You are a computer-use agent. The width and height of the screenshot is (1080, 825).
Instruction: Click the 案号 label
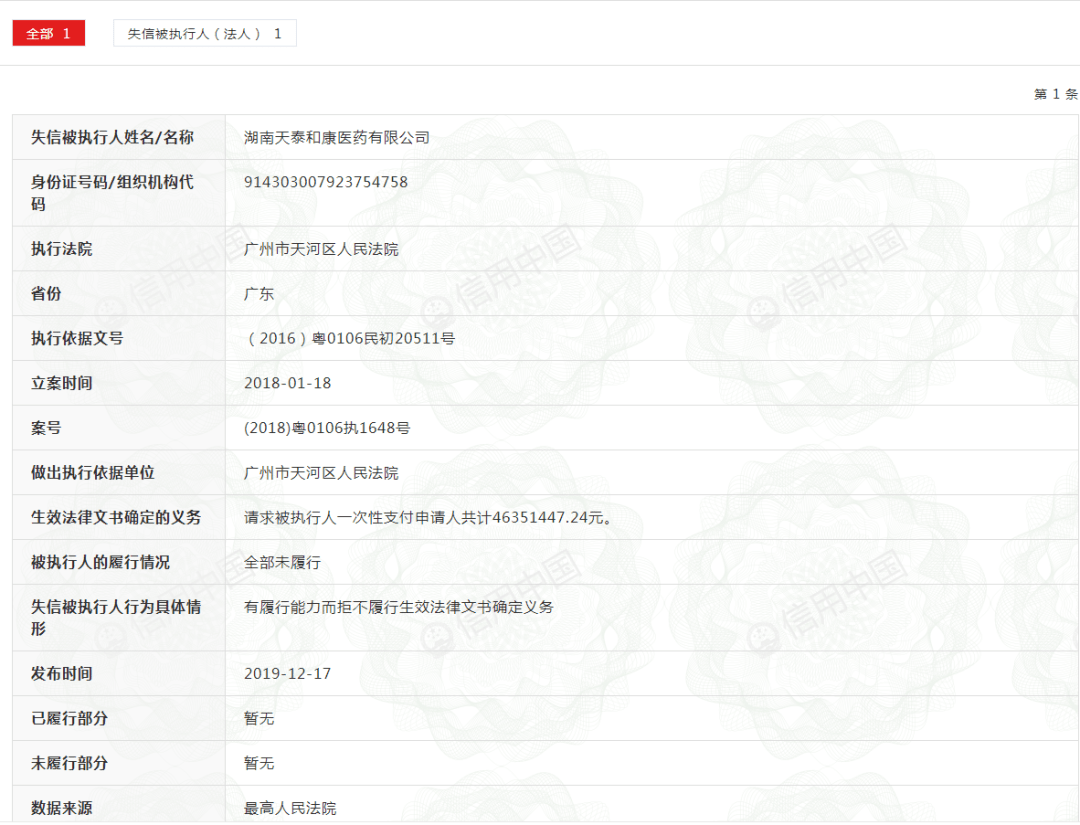coord(46,428)
